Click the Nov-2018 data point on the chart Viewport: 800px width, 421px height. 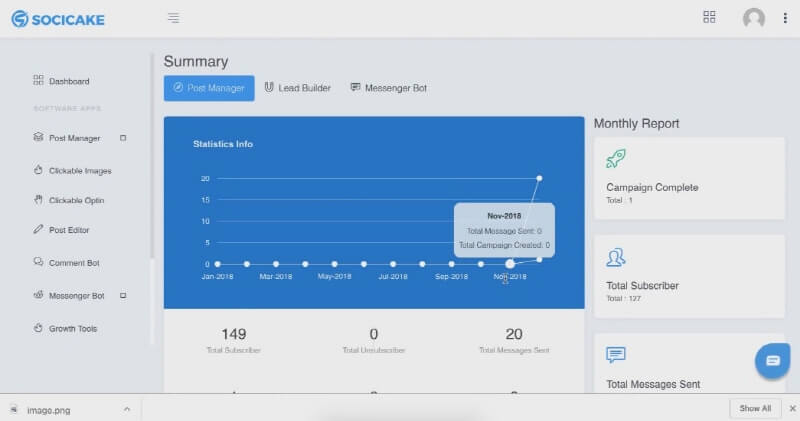tap(510, 264)
